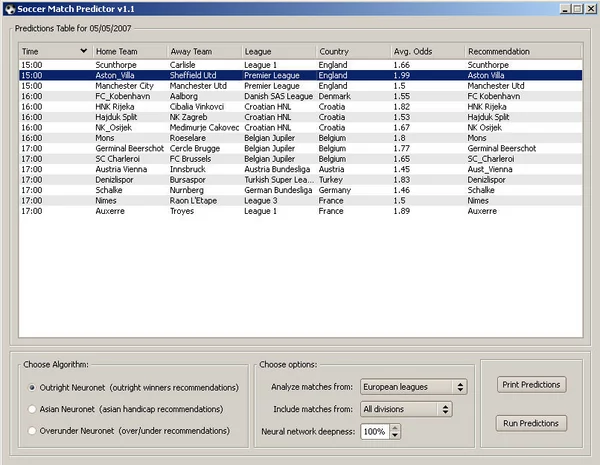This screenshot has height=465, width=600.
Task: Choose the Asian Neuronet radio option
Action: pyautogui.click(x=32, y=409)
